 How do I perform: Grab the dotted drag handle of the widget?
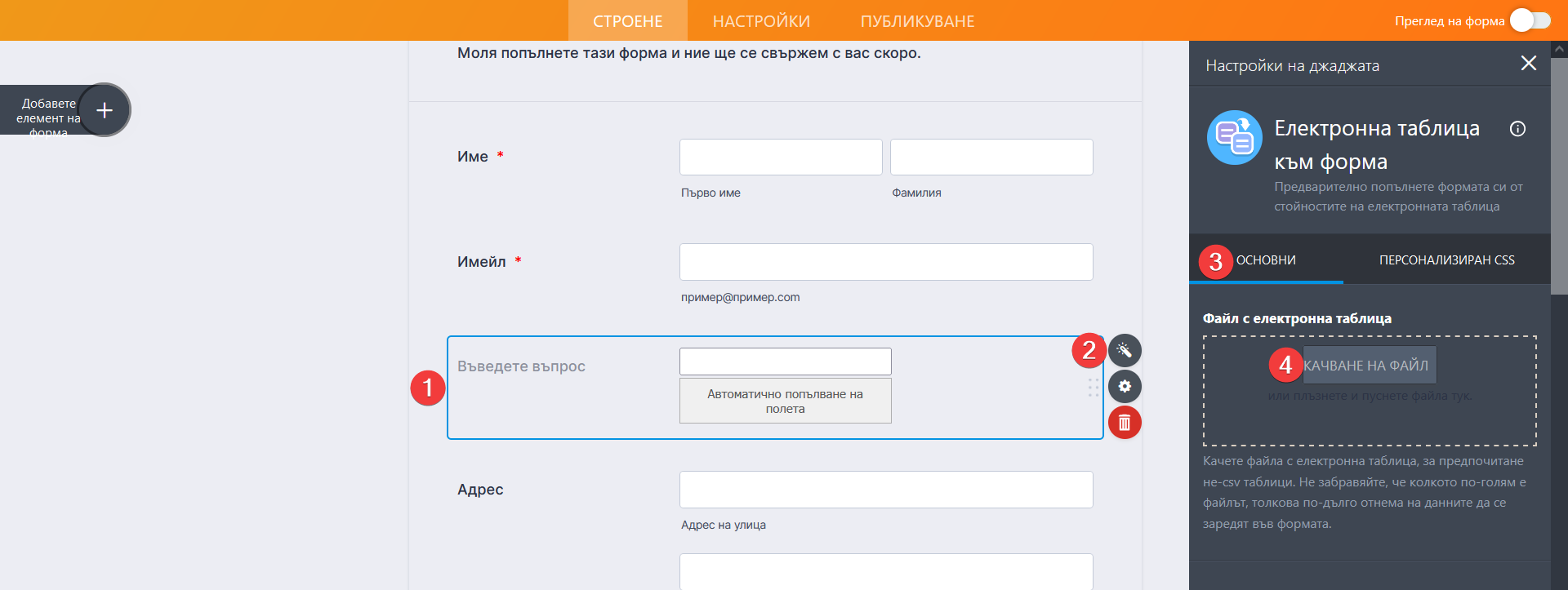pyautogui.click(x=1094, y=388)
